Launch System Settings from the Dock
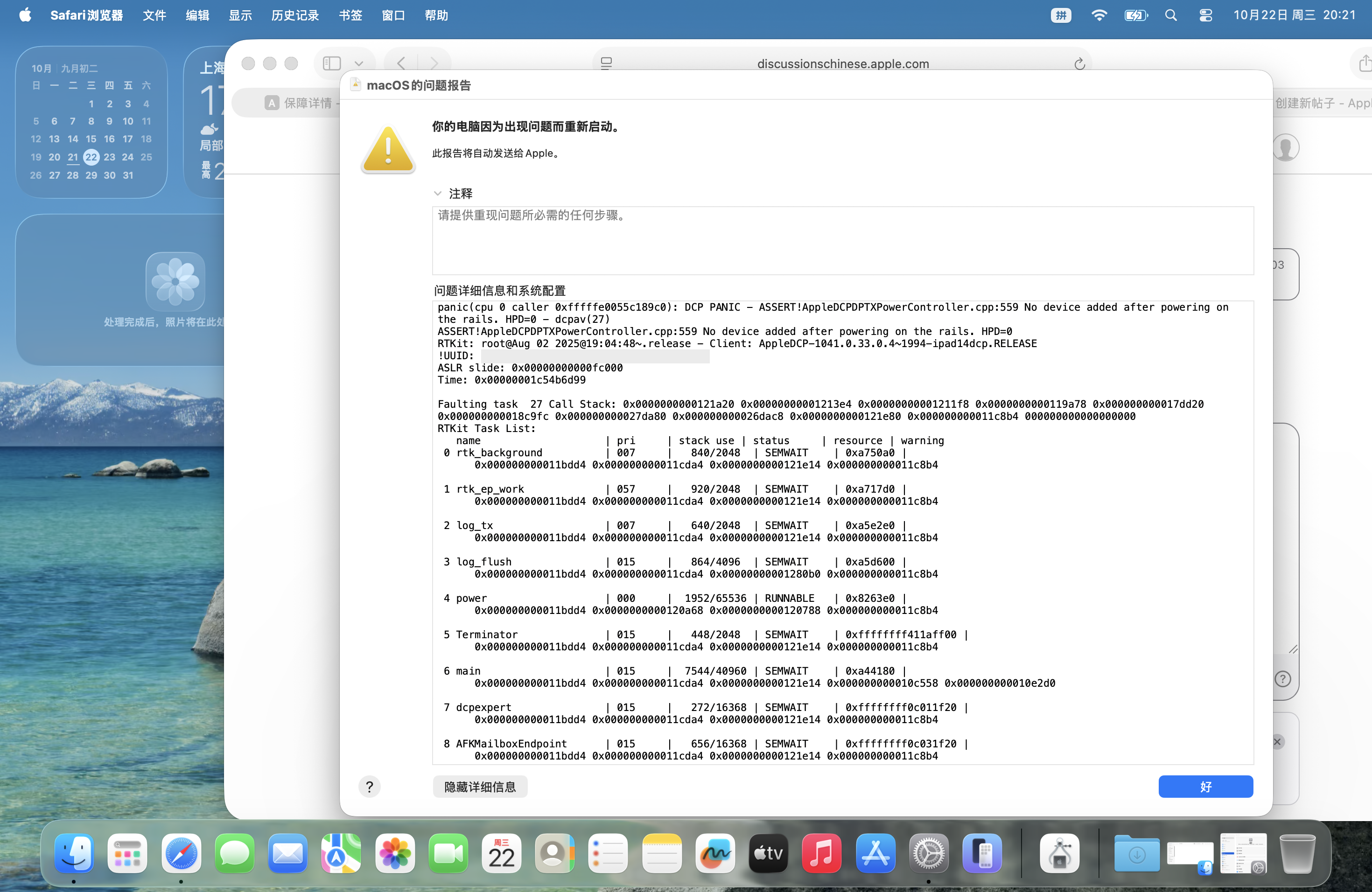This screenshot has width=1372, height=892. coord(928,853)
